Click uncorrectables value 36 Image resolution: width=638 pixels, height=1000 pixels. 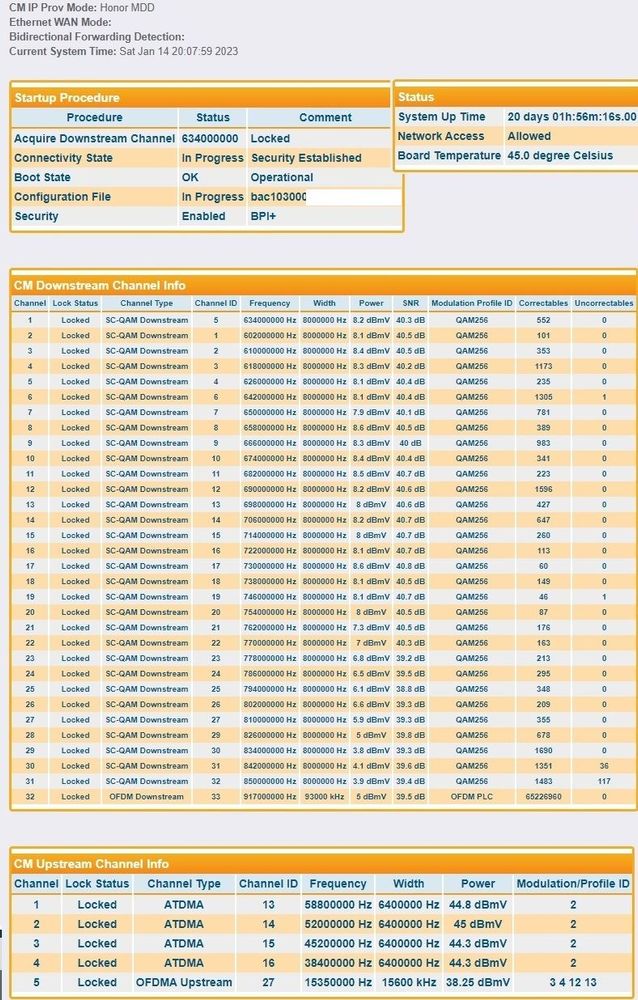point(604,766)
